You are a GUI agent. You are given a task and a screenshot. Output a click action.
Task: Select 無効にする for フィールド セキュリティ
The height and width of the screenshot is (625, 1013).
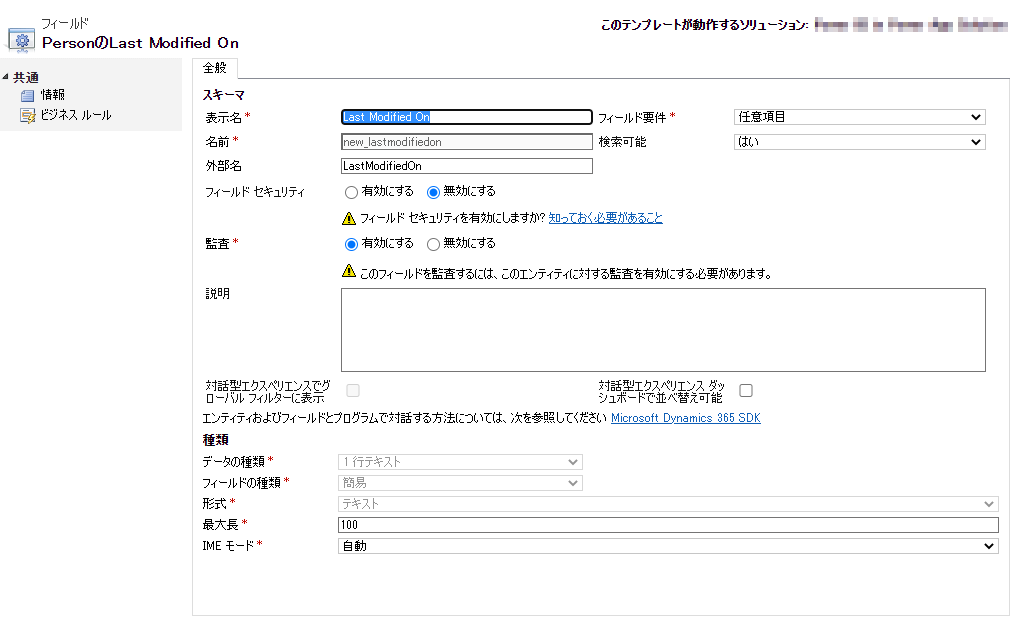433,192
